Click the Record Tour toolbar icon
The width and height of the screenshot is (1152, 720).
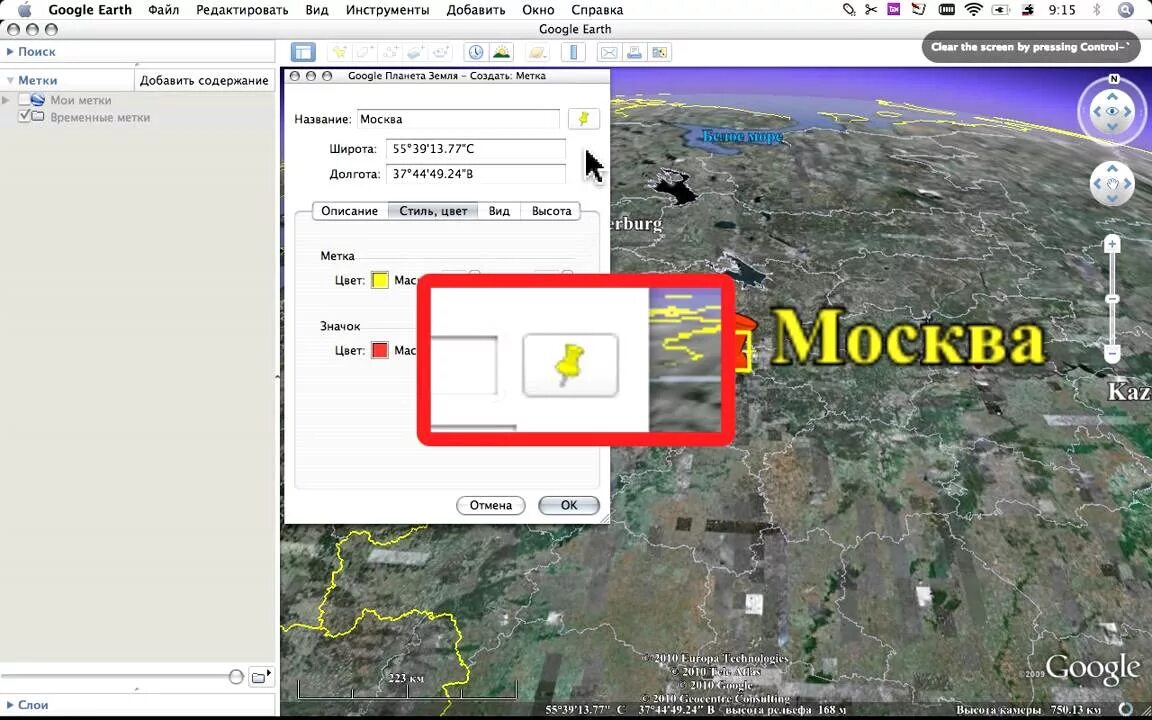click(441, 52)
